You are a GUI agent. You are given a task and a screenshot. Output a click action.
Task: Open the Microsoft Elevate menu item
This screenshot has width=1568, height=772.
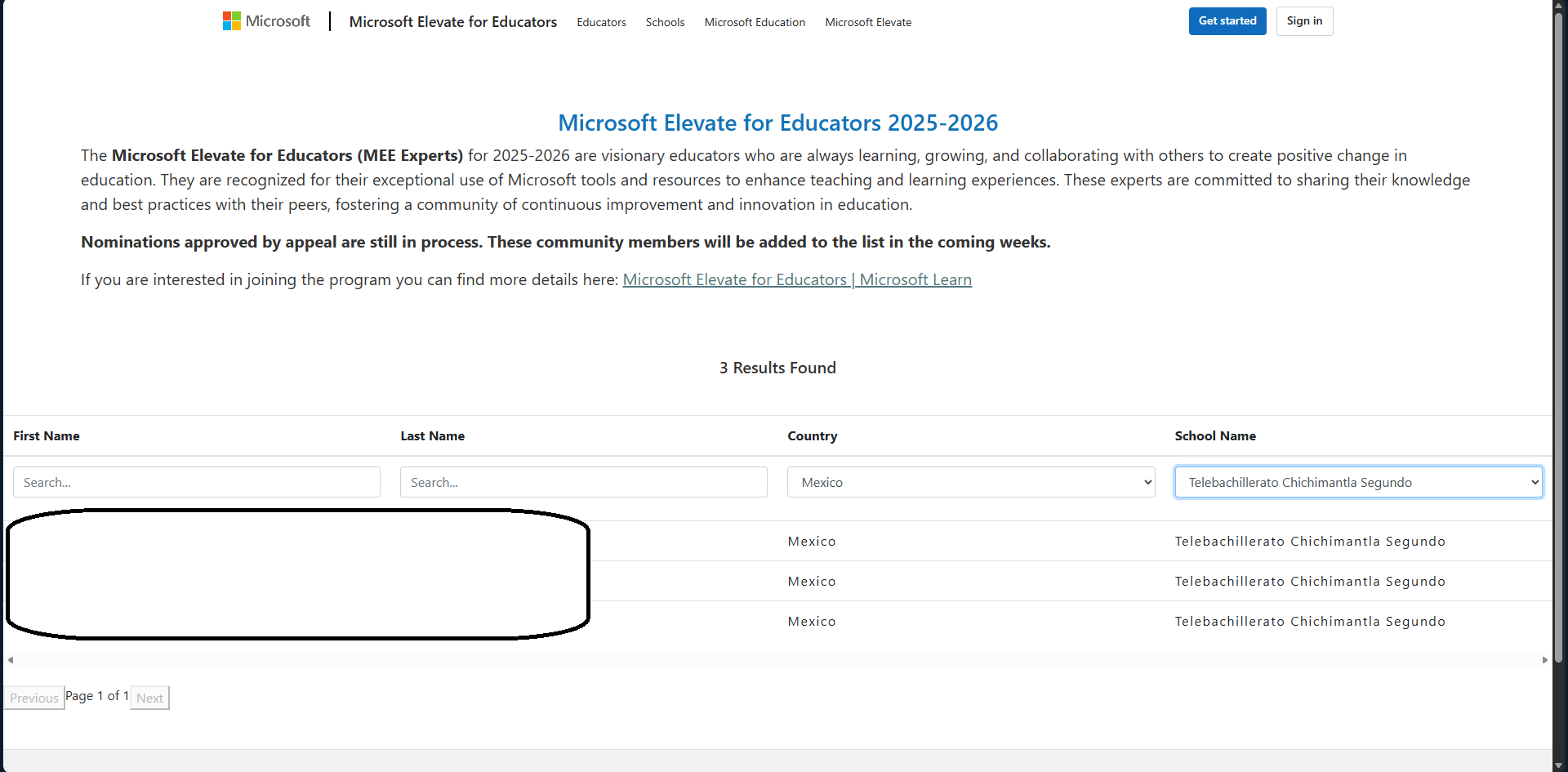(868, 22)
